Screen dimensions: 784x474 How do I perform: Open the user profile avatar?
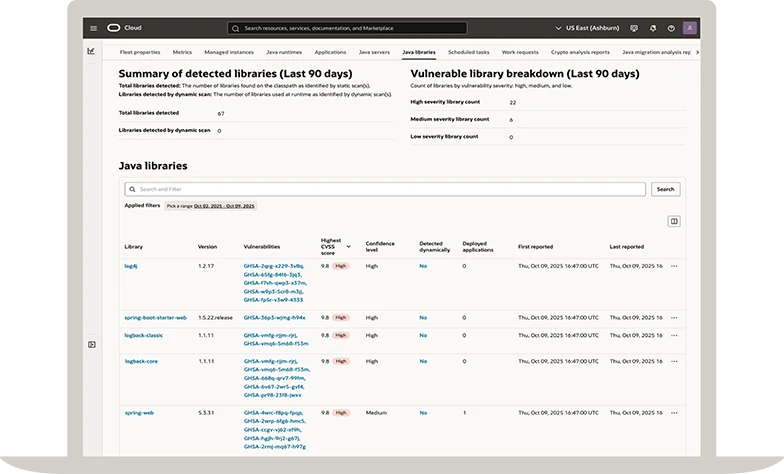[x=691, y=28]
